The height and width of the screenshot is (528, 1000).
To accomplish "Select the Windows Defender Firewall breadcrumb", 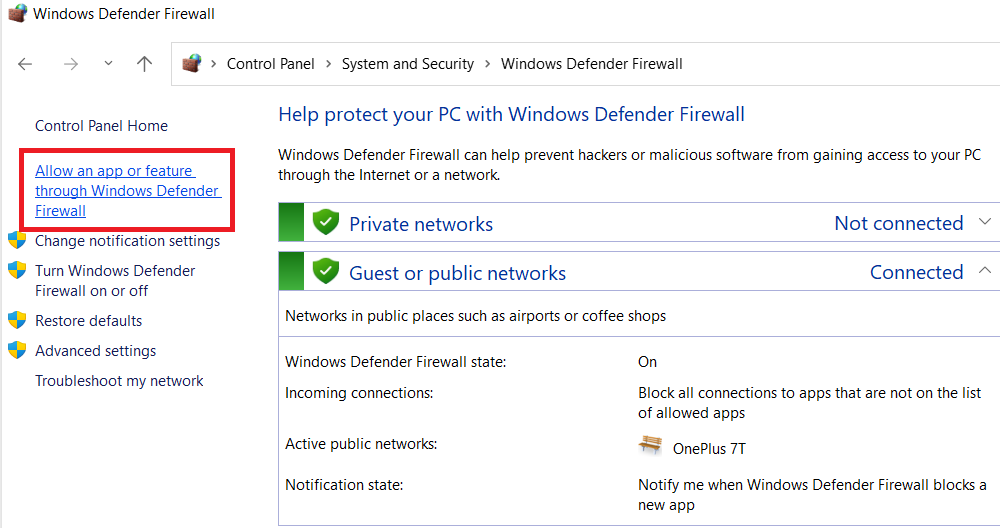I will (591, 64).
